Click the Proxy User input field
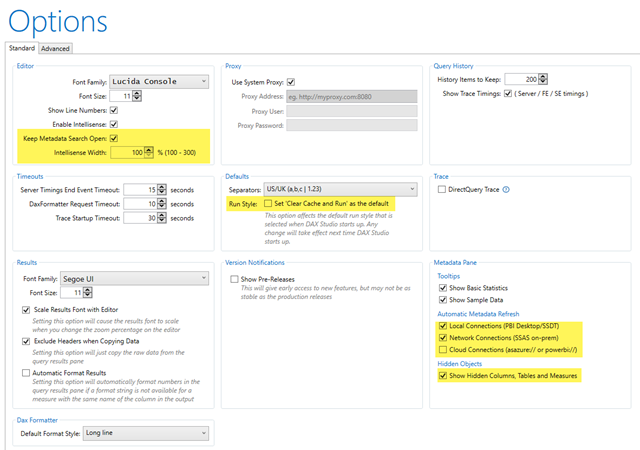 coord(352,111)
